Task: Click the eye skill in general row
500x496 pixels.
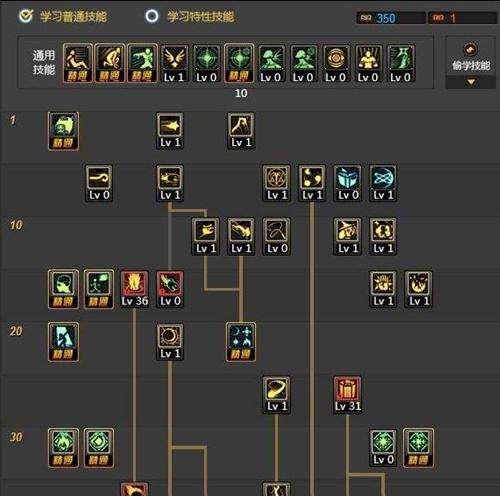Action: click(336, 64)
